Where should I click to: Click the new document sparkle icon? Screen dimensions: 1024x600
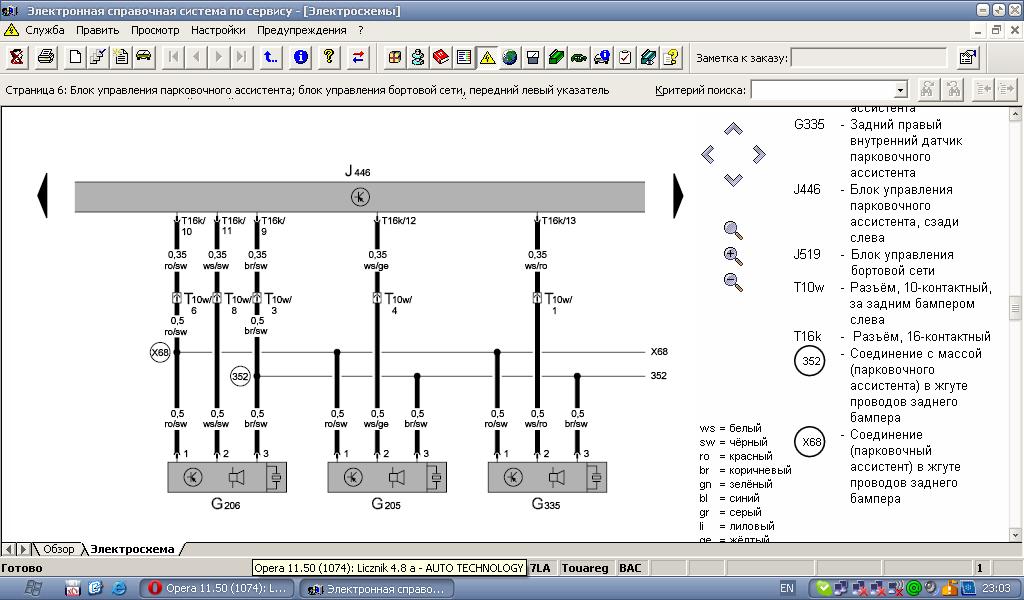pos(121,57)
